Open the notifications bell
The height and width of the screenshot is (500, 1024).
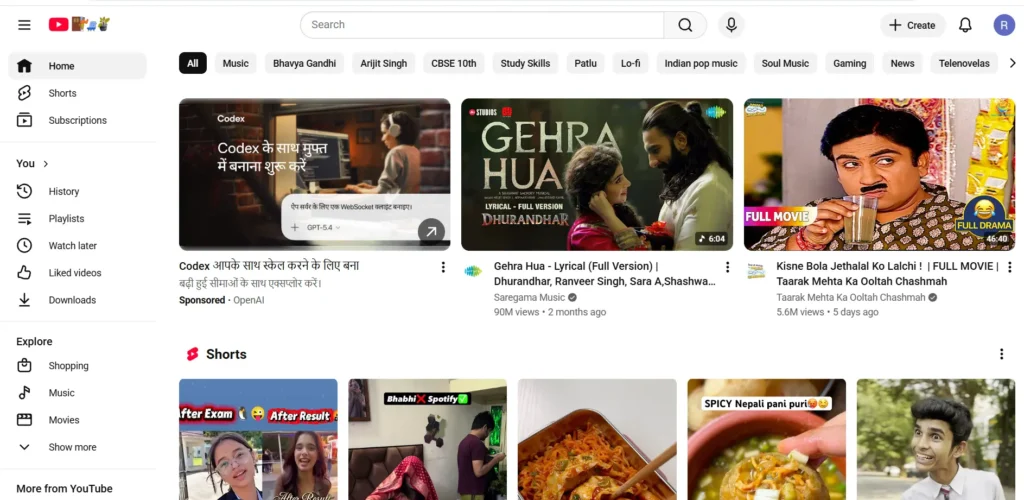tap(965, 25)
